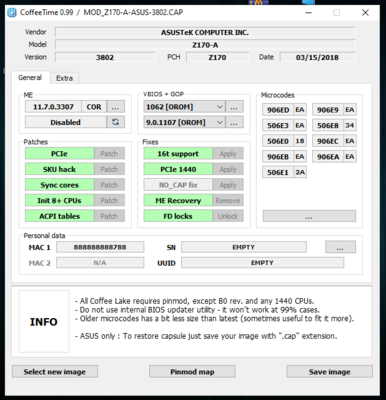This screenshot has width=386, height=400.
Task: Click the MAC 1 address field
Action: [x=100, y=247]
